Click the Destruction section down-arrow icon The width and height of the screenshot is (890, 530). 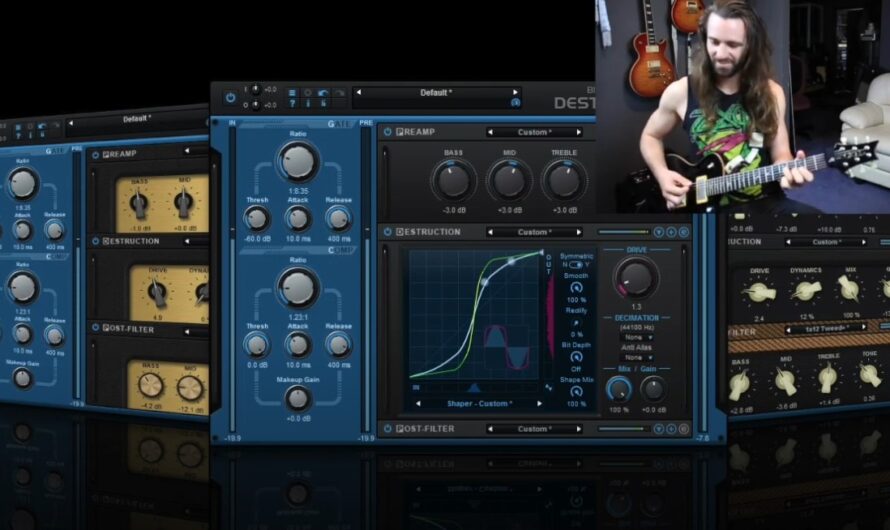coord(658,232)
